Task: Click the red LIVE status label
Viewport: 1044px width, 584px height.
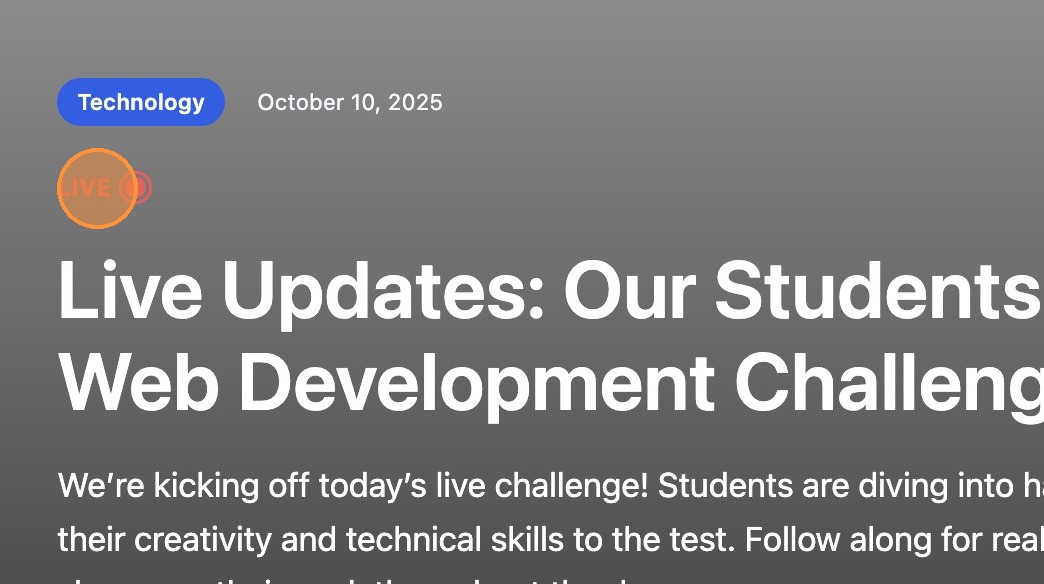Action: [x=86, y=188]
